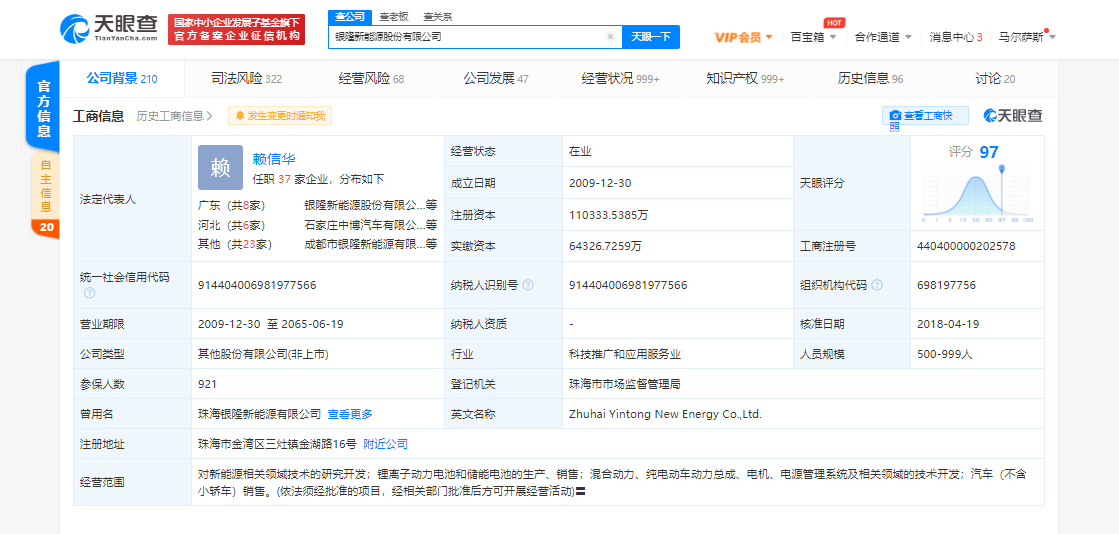Select the 官方信息 side tab

click(44, 108)
